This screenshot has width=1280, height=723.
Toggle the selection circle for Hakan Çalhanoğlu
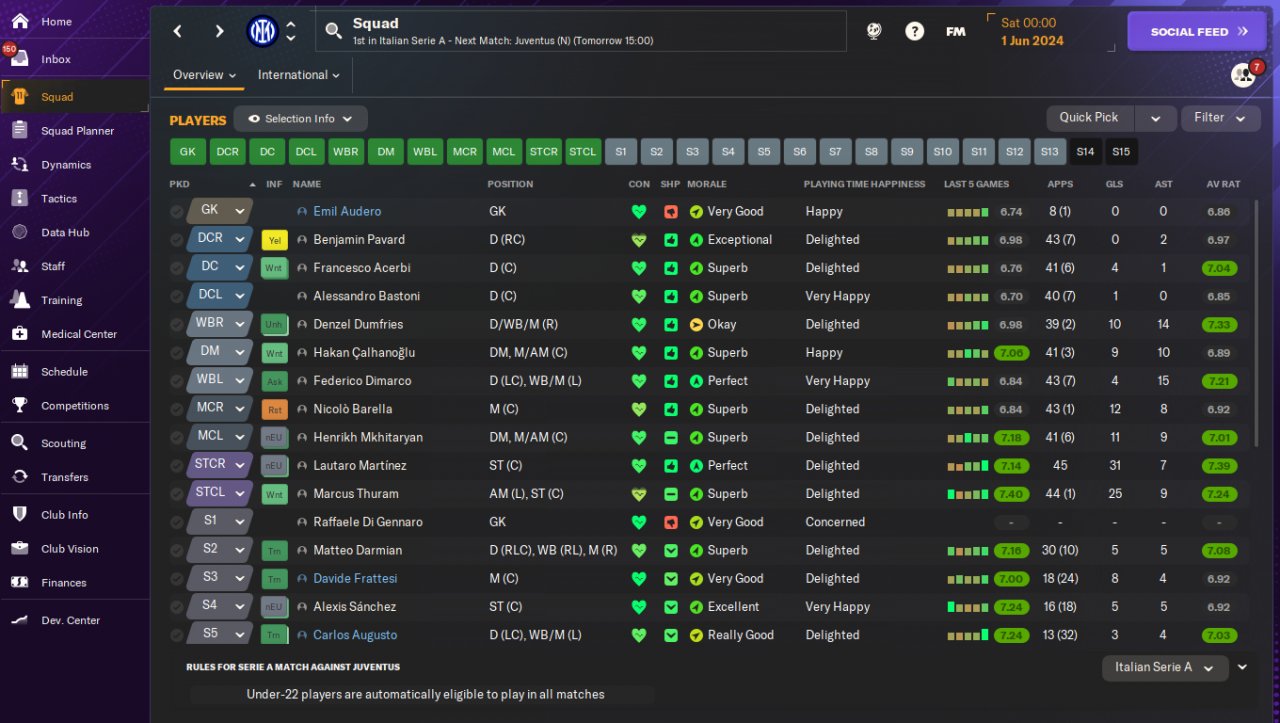click(x=177, y=353)
